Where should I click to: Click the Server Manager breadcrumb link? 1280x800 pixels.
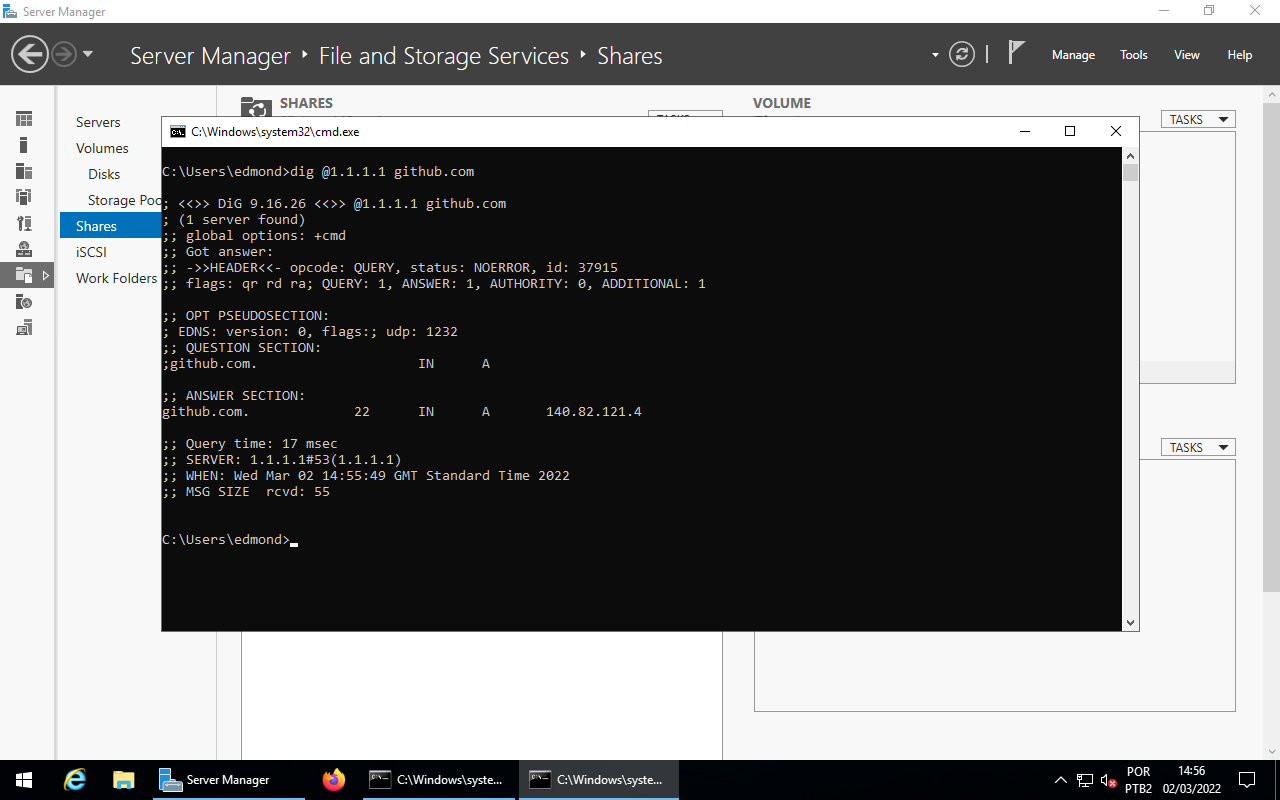210,56
